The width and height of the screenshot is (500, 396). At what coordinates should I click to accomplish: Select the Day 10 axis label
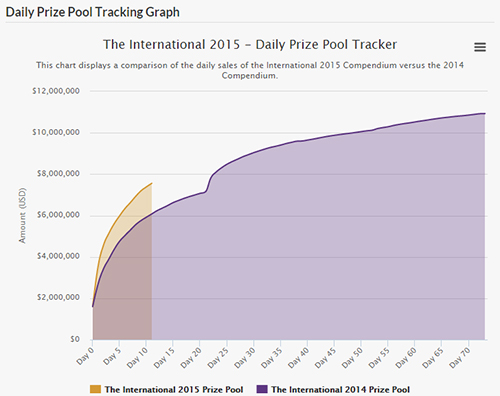[137, 357]
